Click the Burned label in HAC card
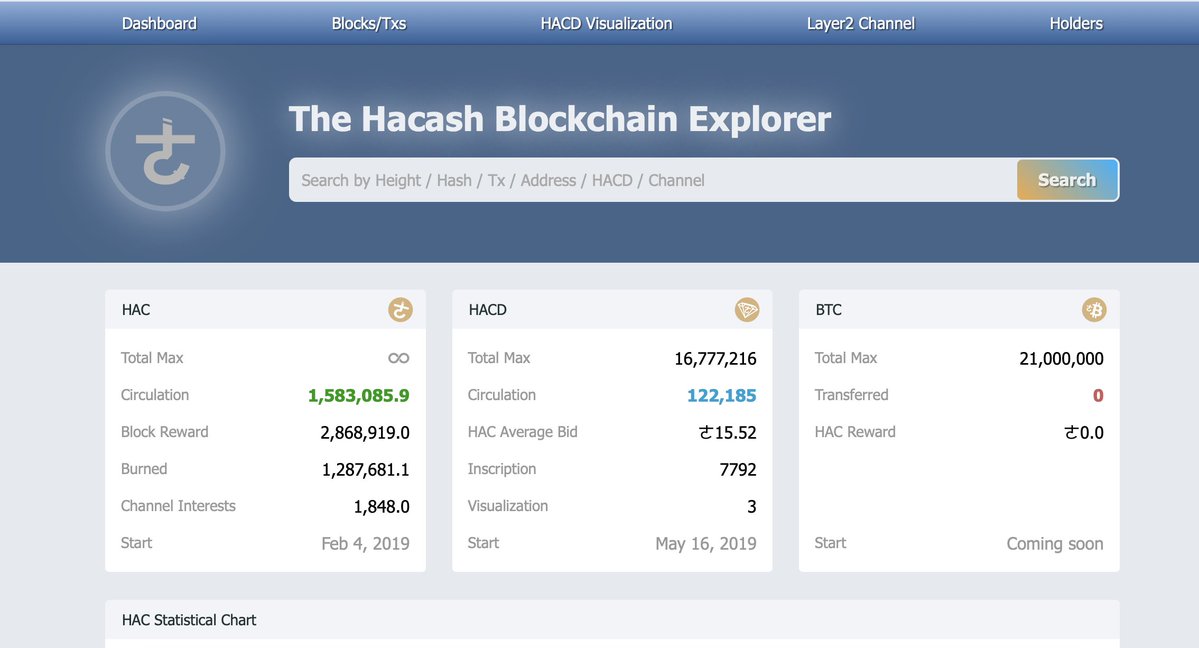This screenshot has height=648, width=1199. pos(144,469)
